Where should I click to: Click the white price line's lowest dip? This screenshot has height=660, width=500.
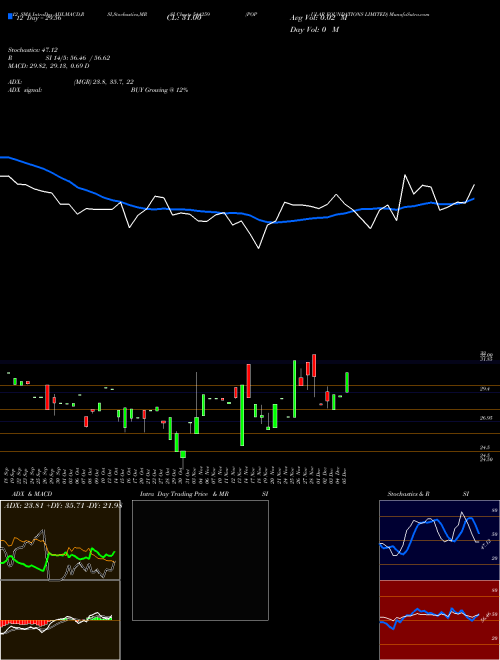coord(258,248)
